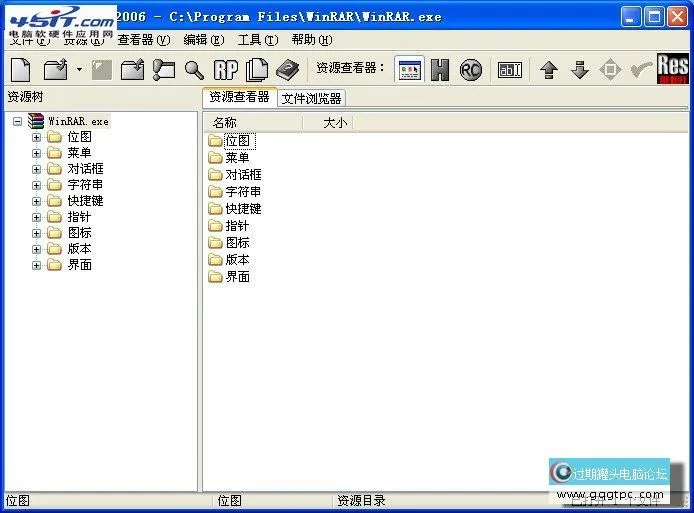Screen dimensions: 694x513
Task: Click the Help book icon
Action: pyautogui.click(x=288, y=69)
